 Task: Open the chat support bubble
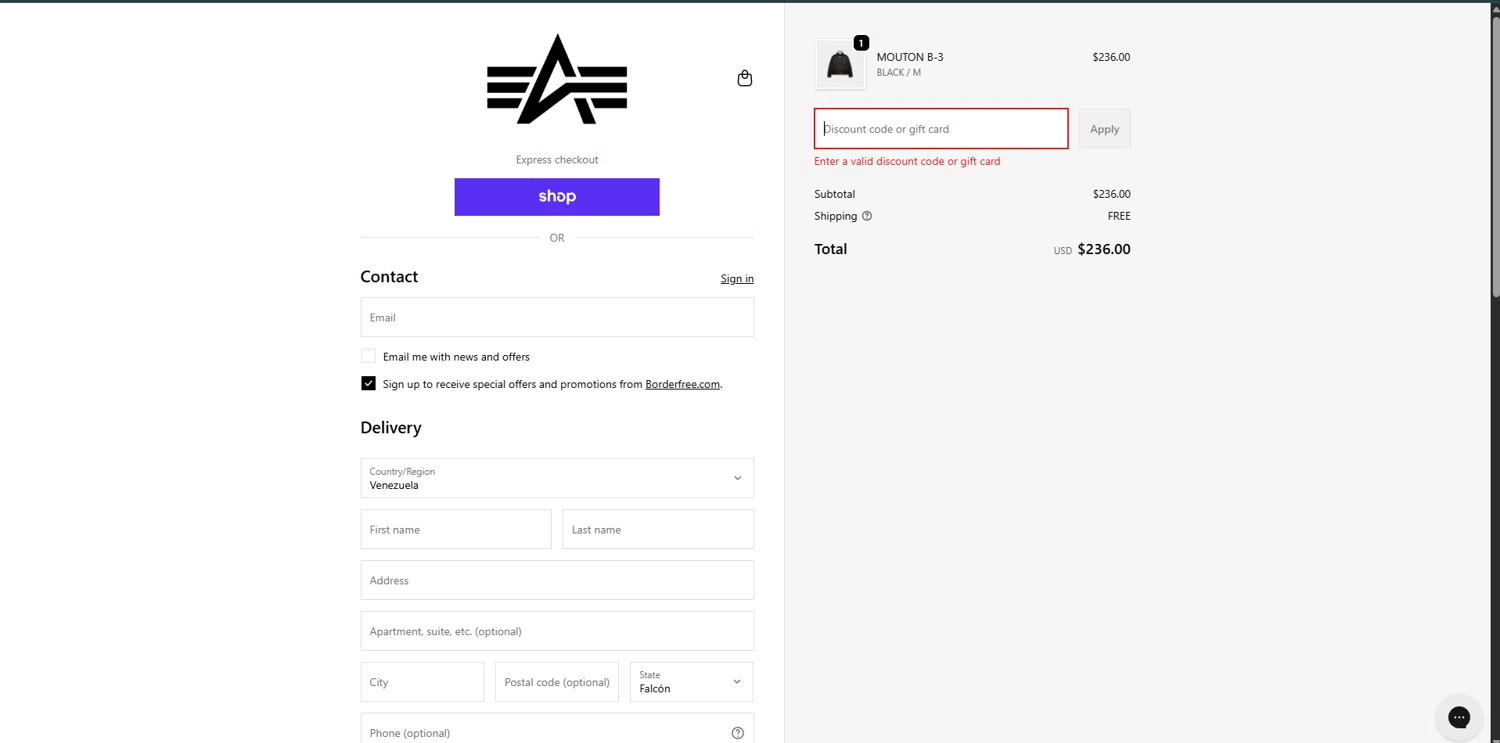click(x=1459, y=716)
